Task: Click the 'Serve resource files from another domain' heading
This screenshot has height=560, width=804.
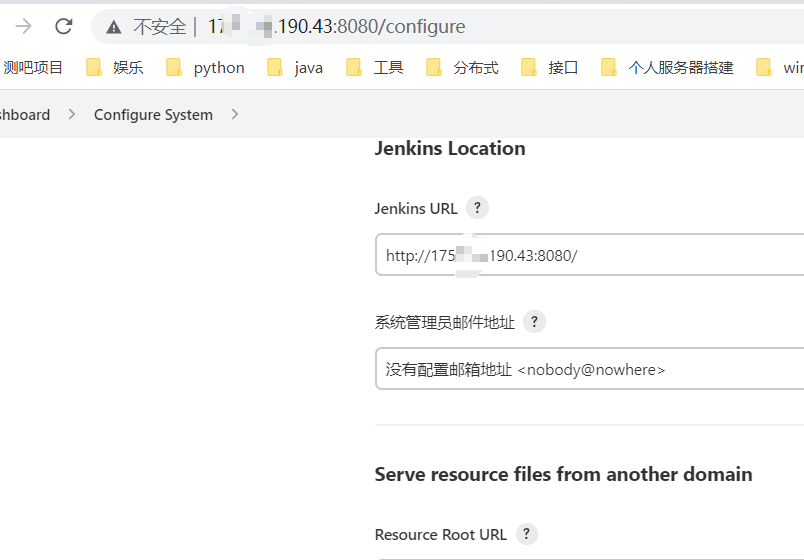Action: point(564,474)
